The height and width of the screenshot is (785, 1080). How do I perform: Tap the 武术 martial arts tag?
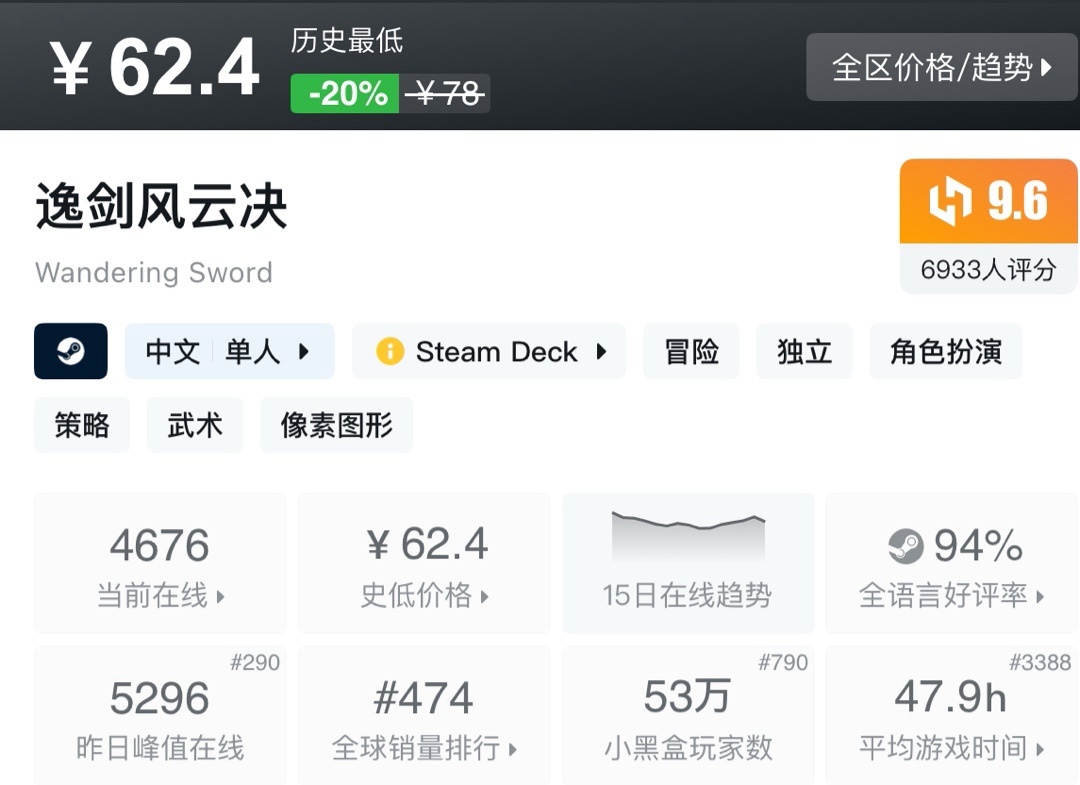[x=195, y=425]
